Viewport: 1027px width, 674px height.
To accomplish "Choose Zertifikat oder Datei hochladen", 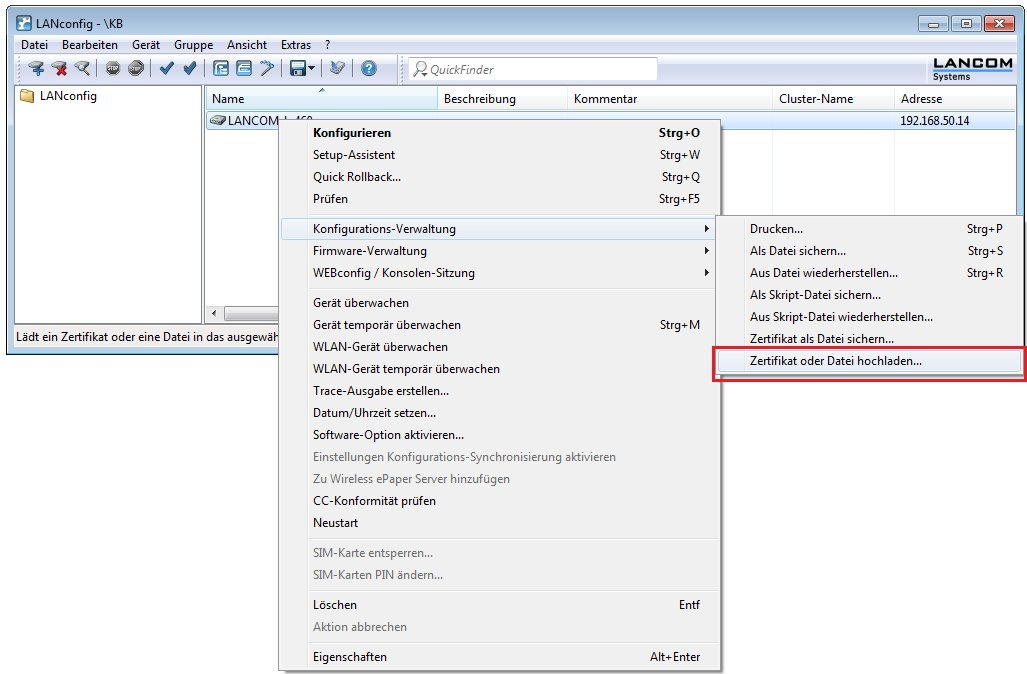I will tap(835, 361).
